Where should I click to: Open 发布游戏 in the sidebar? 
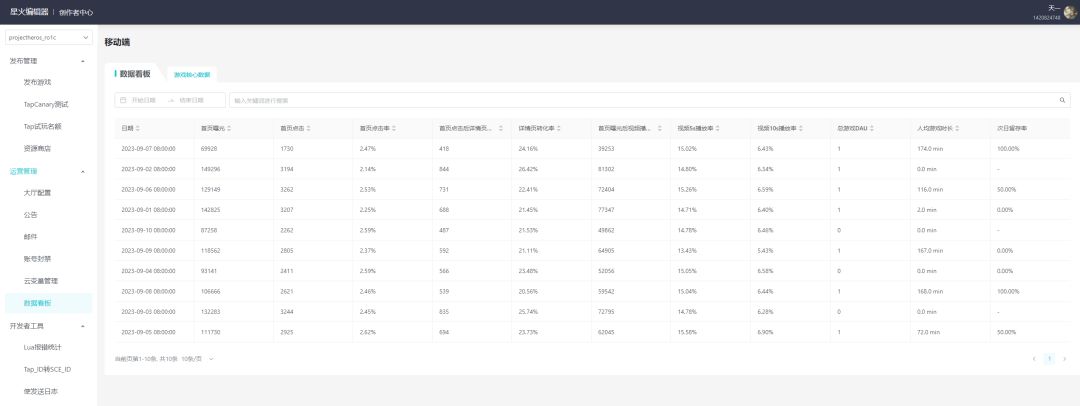point(37,82)
